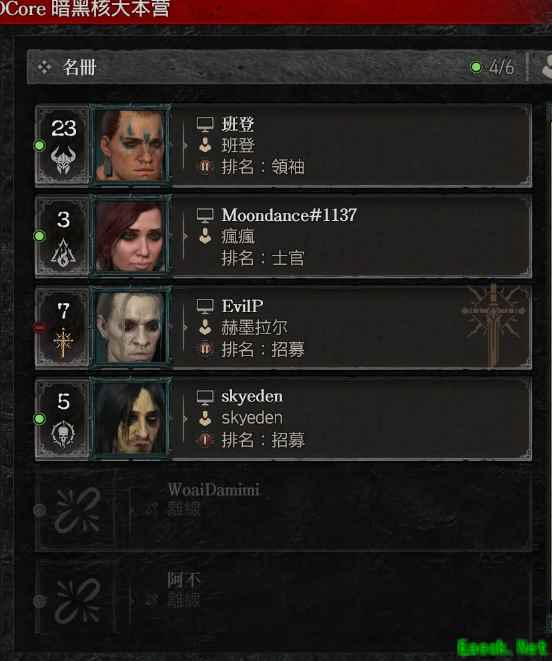Click the Moondance#1137 player name
Screen dimensions: 552x661
[x=289, y=215]
